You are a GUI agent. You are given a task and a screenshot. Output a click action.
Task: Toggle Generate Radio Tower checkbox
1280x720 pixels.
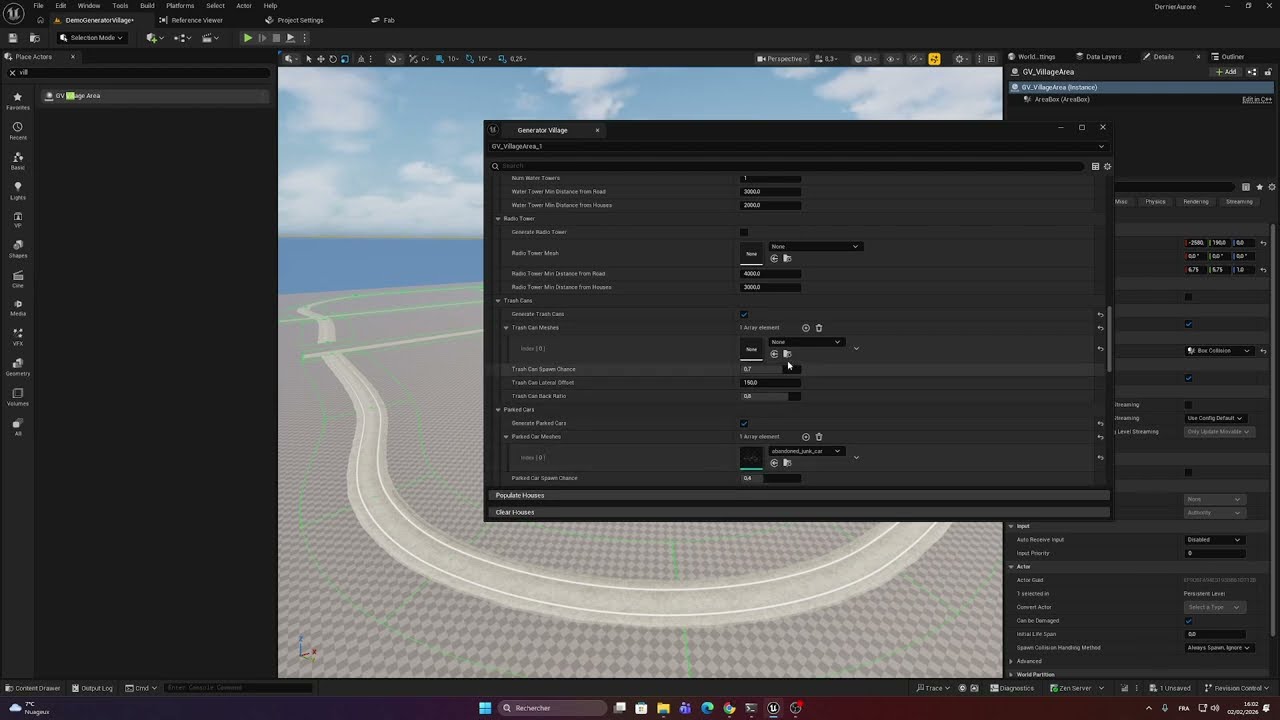click(x=744, y=232)
